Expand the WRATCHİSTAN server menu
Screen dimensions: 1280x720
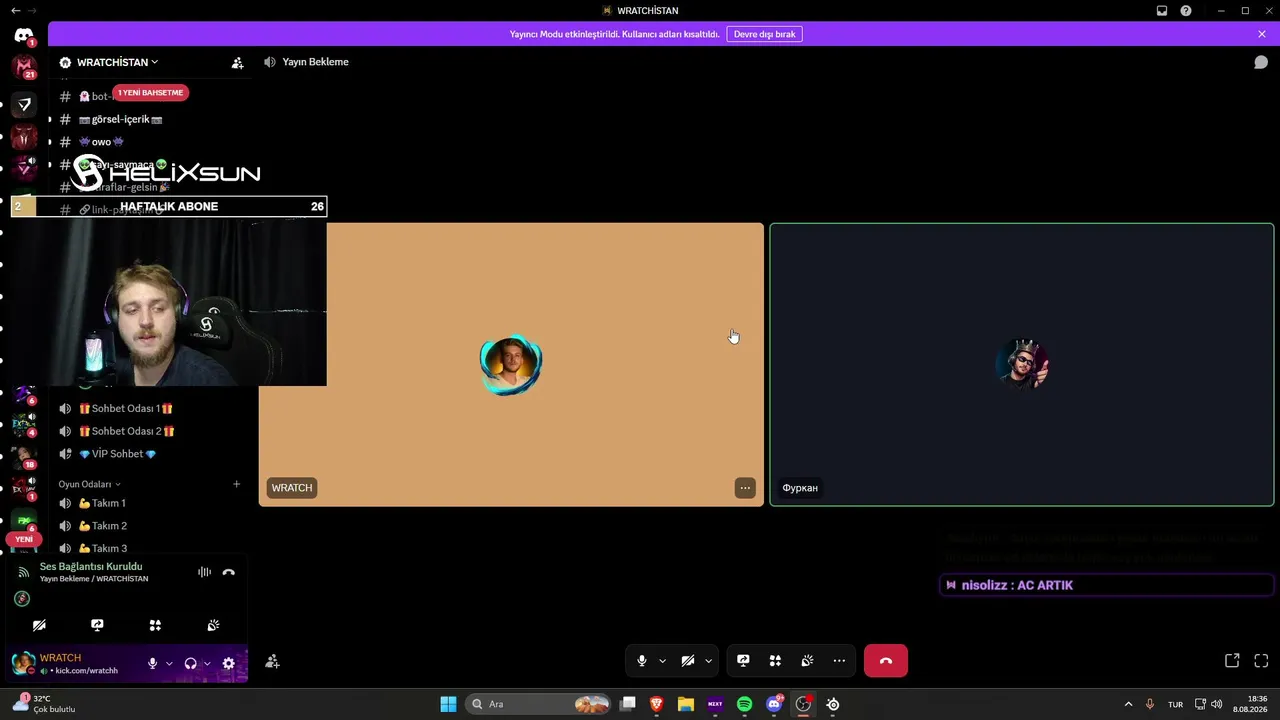[117, 62]
